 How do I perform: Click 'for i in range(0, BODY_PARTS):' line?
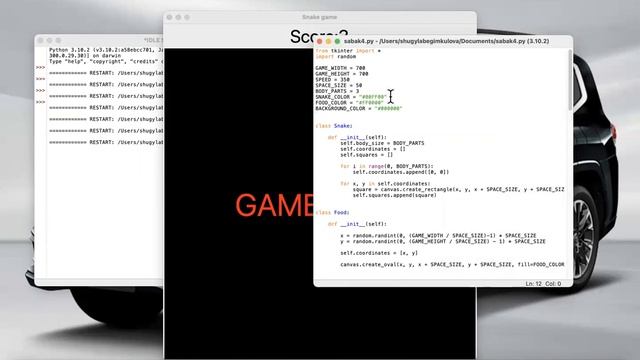(387, 167)
